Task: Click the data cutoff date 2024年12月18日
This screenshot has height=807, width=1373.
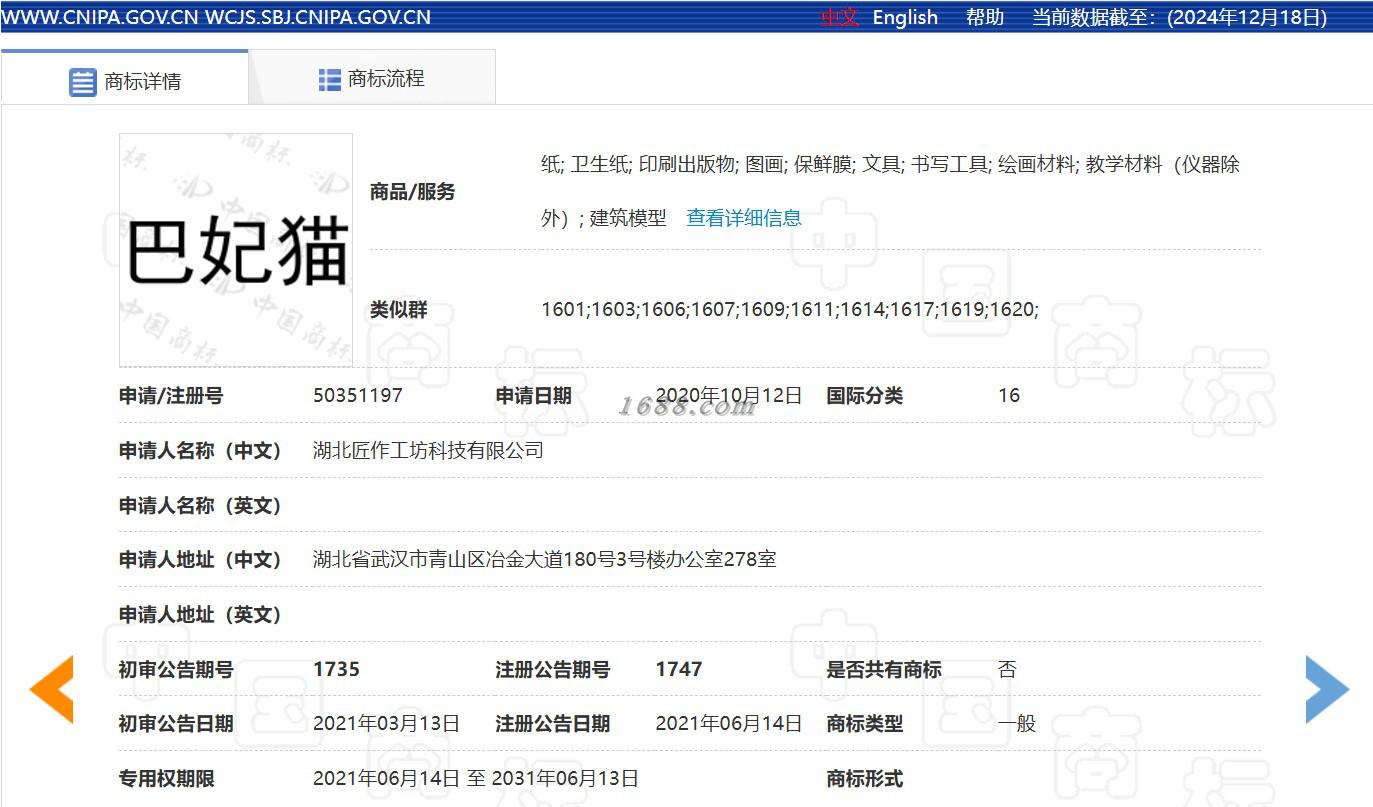Action: click(x=1247, y=17)
